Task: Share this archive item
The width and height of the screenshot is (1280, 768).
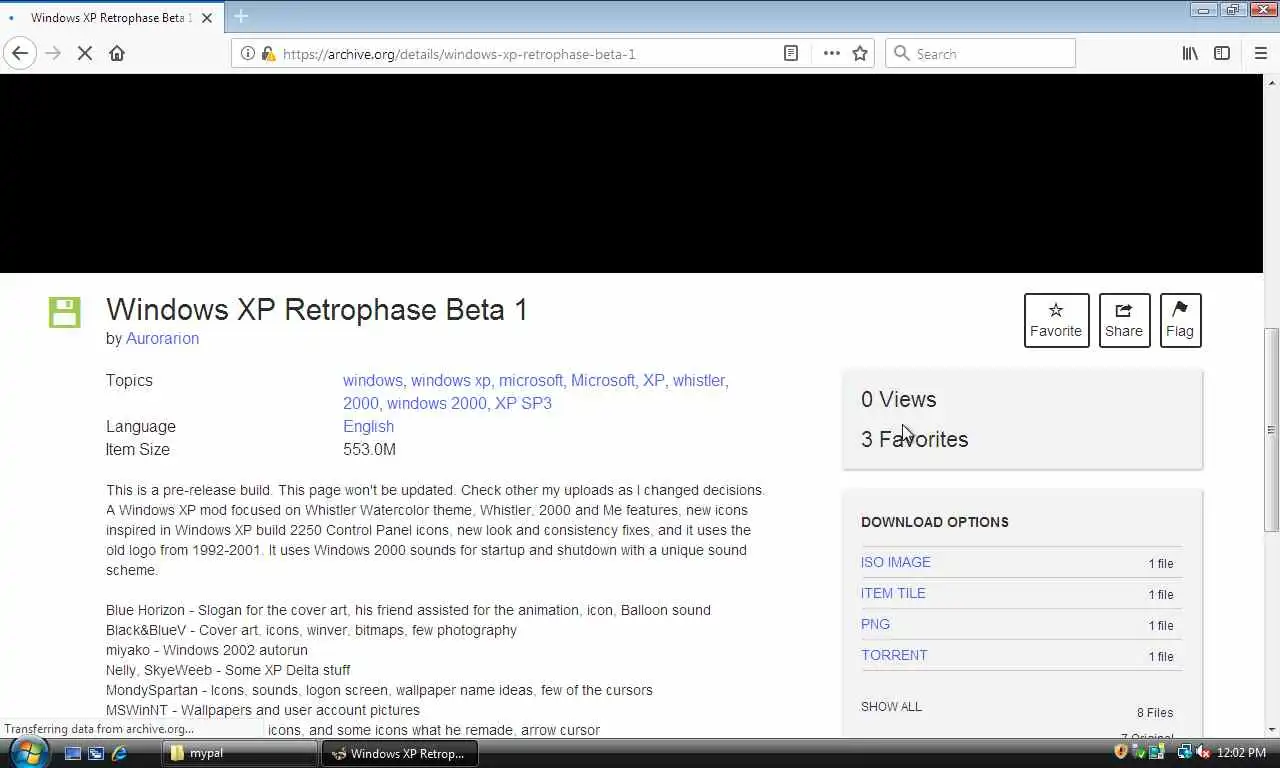Action: click(x=1124, y=320)
